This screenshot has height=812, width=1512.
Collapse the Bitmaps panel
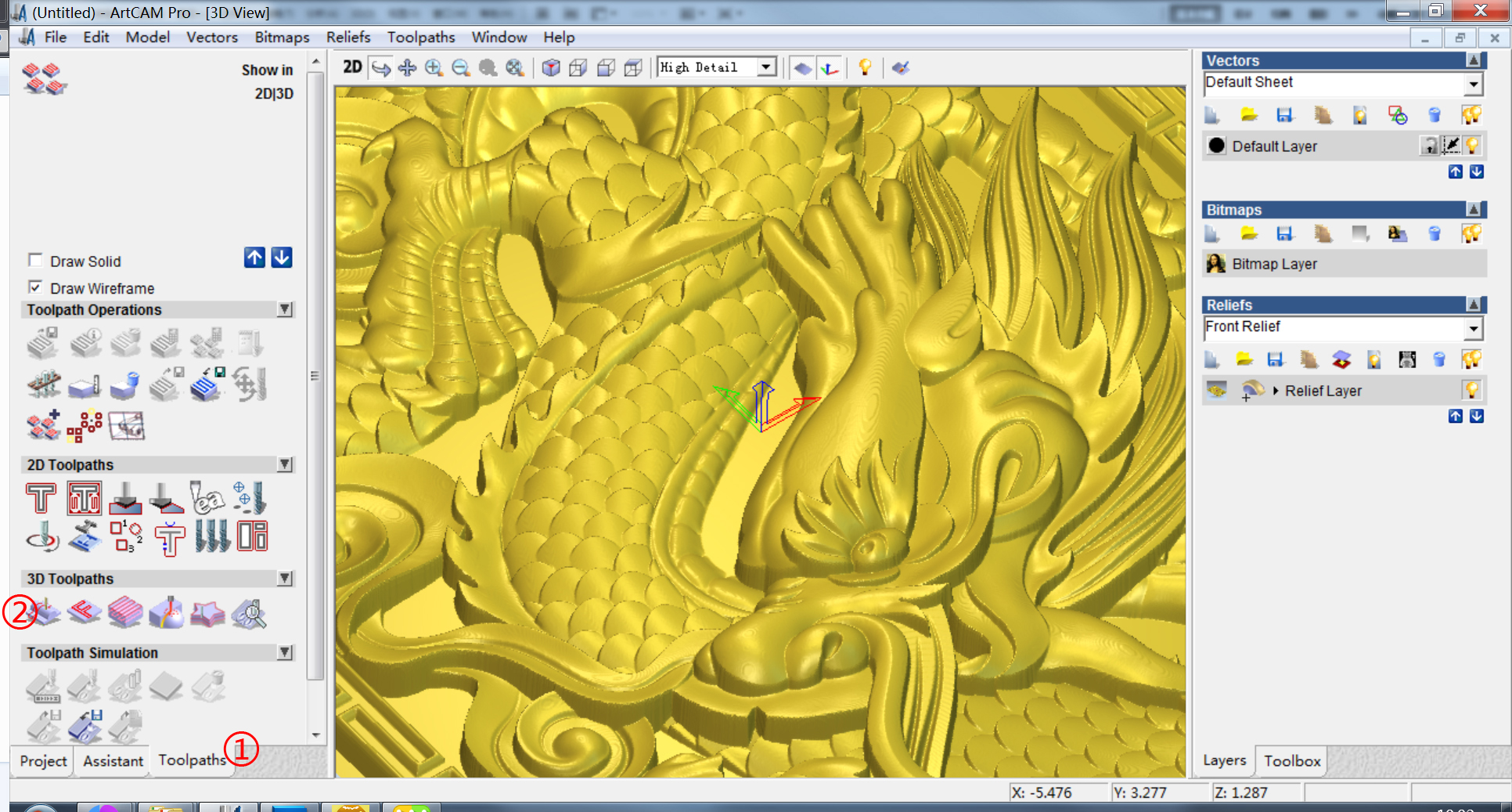click(x=1474, y=209)
